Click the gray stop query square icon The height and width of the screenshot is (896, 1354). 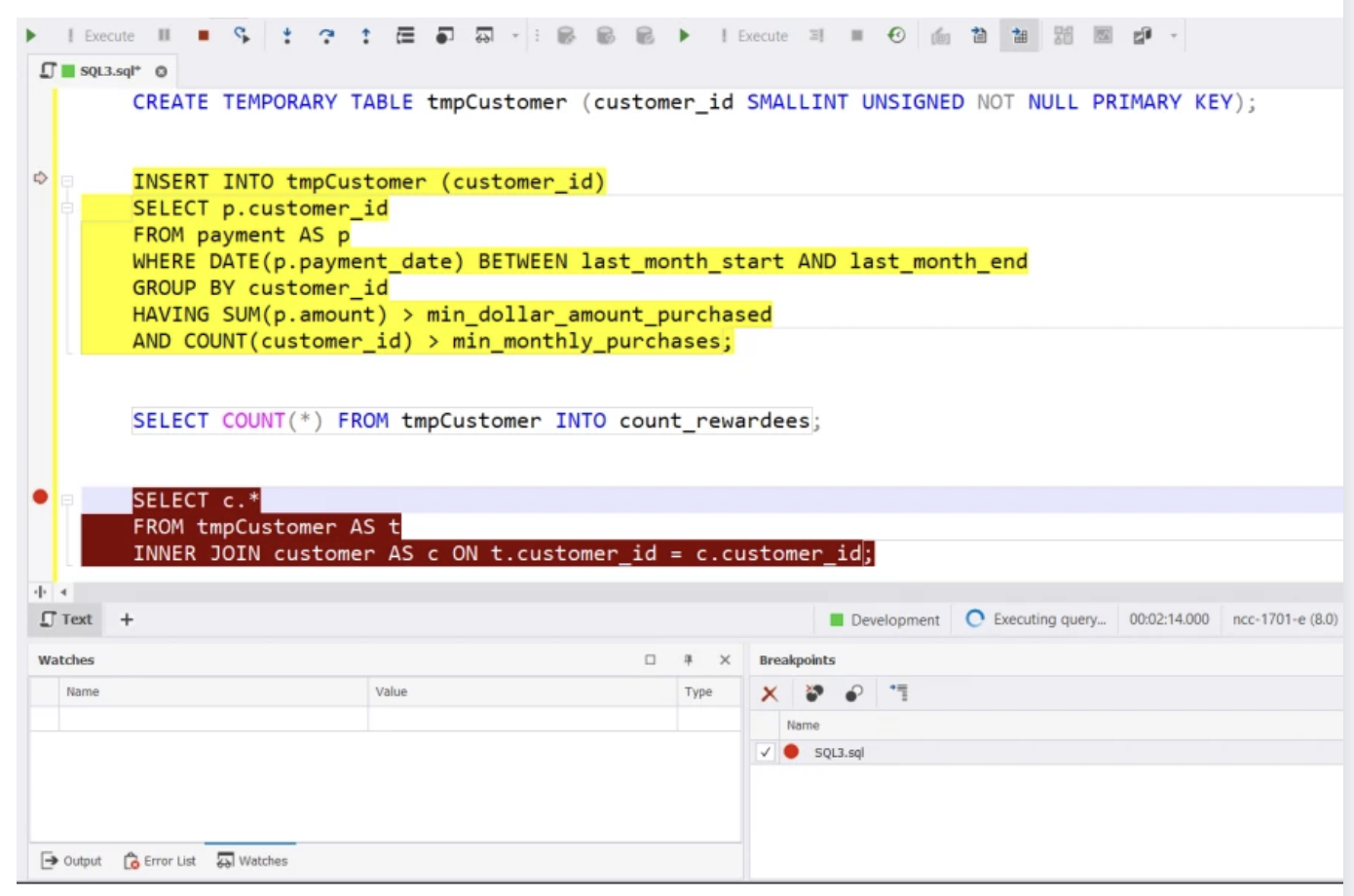click(x=857, y=36)
